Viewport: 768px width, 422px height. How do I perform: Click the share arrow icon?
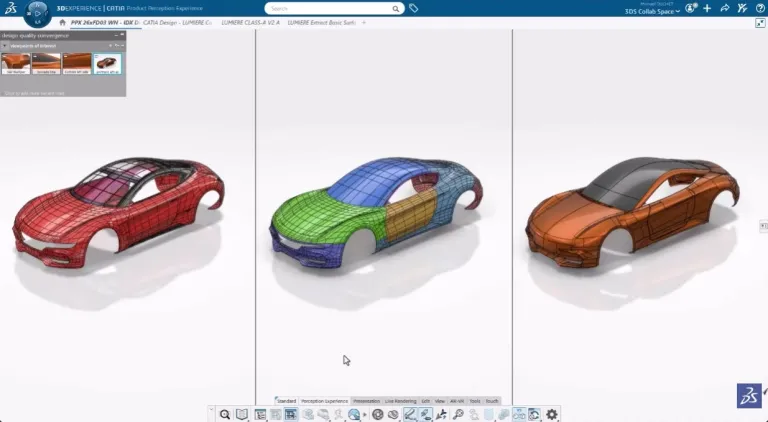(x=724, y=8)
